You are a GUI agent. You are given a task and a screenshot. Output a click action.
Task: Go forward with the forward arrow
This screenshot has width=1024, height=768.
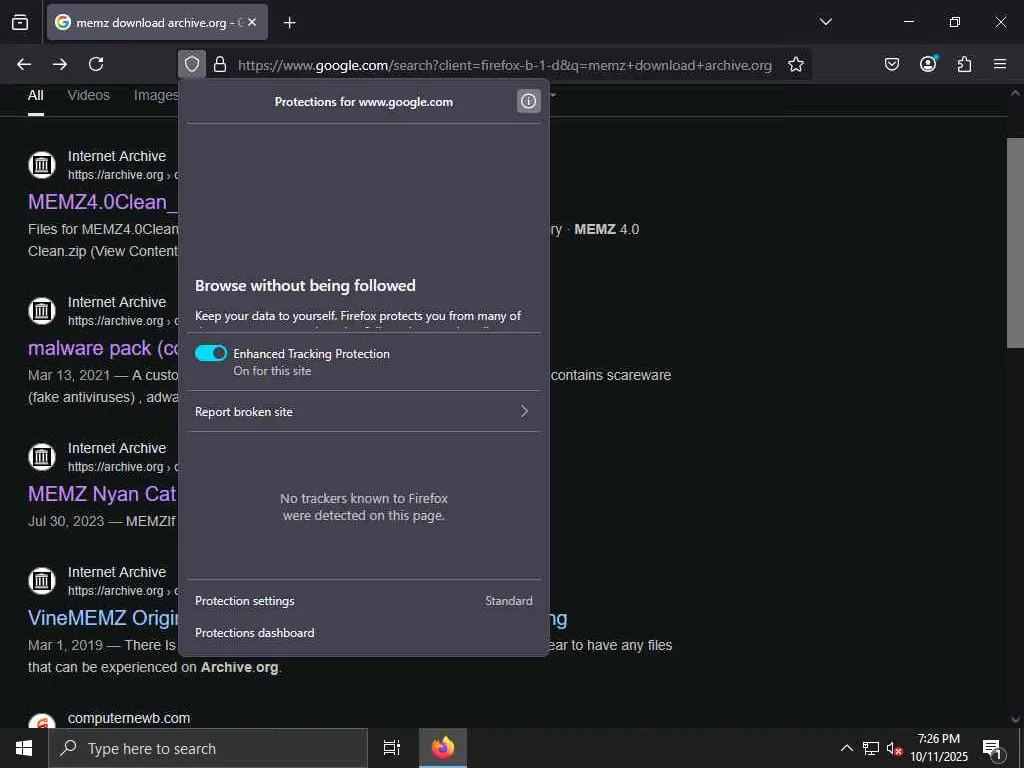60,64
